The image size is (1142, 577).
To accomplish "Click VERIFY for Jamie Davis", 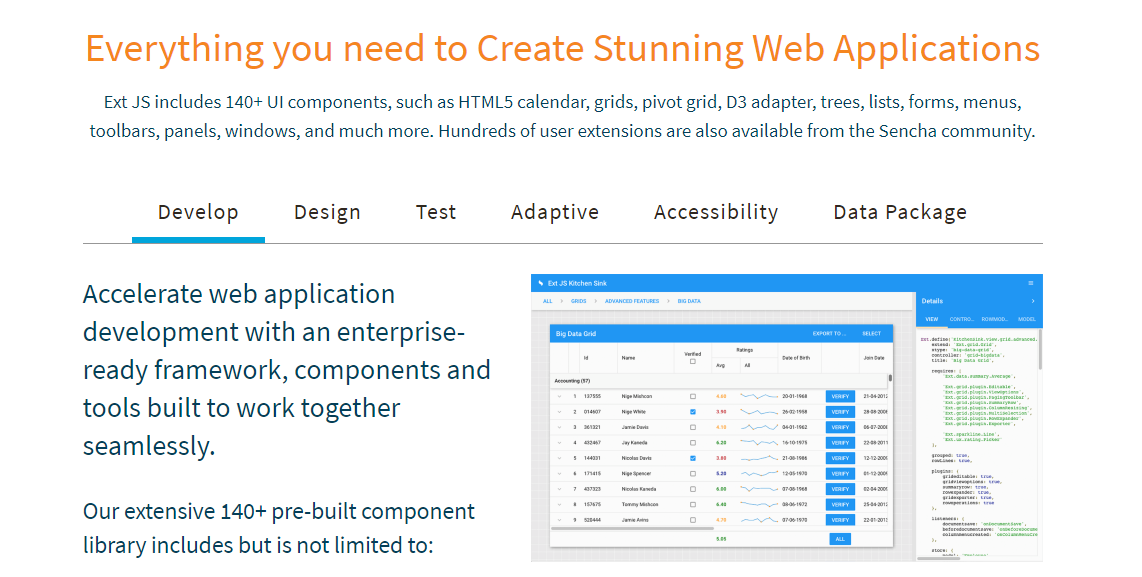I will (x=840, y=428).
